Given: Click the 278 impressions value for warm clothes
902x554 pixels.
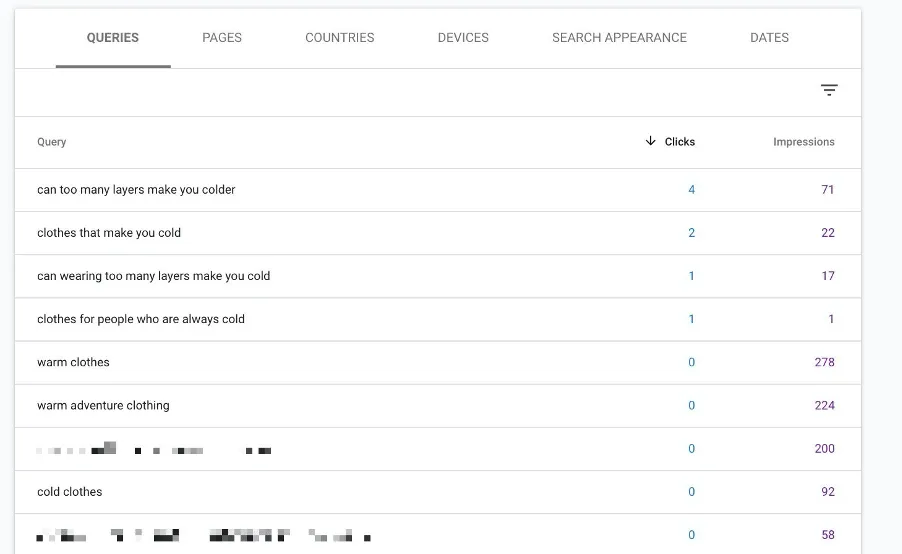Looking at the screenshot, I should coord(824,362).
